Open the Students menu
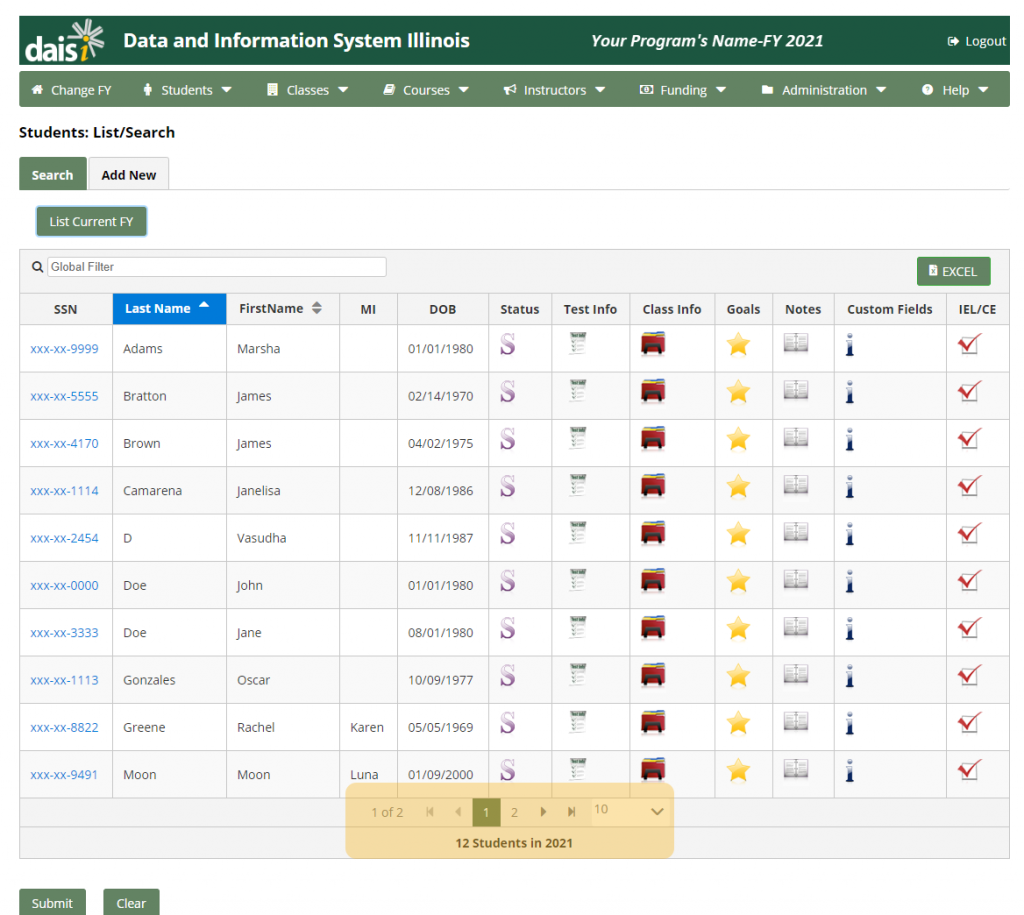Viewport: 1024px width, 915px height. 187,89
